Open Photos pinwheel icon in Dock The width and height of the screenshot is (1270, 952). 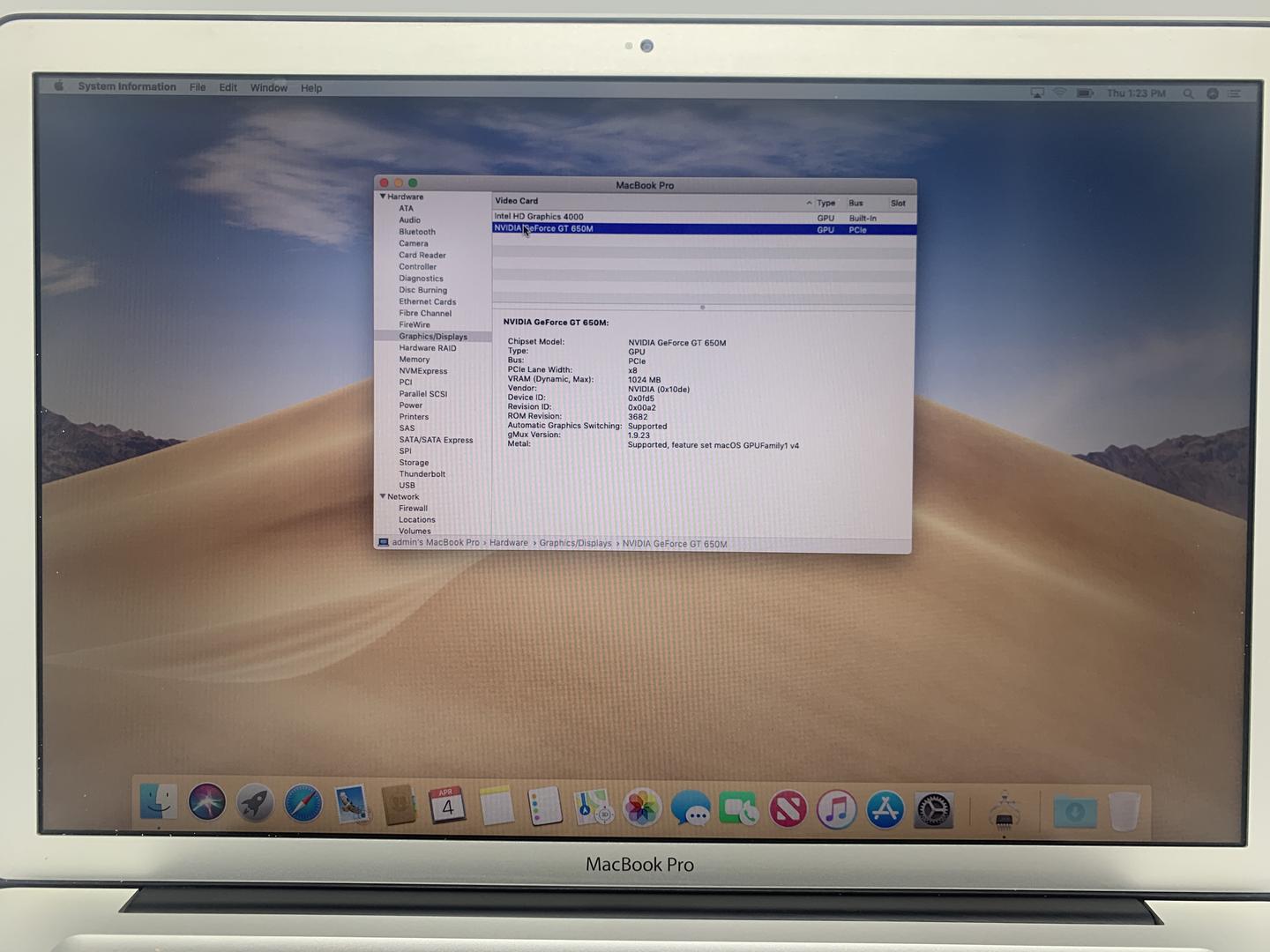pos(642,808)
